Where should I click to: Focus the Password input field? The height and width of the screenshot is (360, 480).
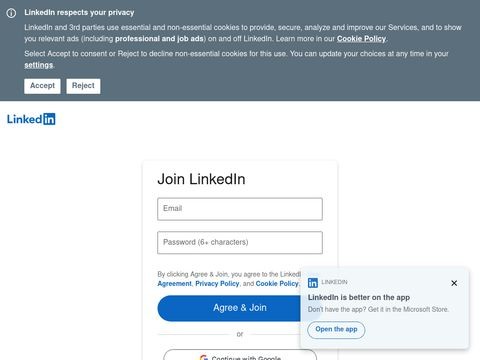[x=240, y=242]
